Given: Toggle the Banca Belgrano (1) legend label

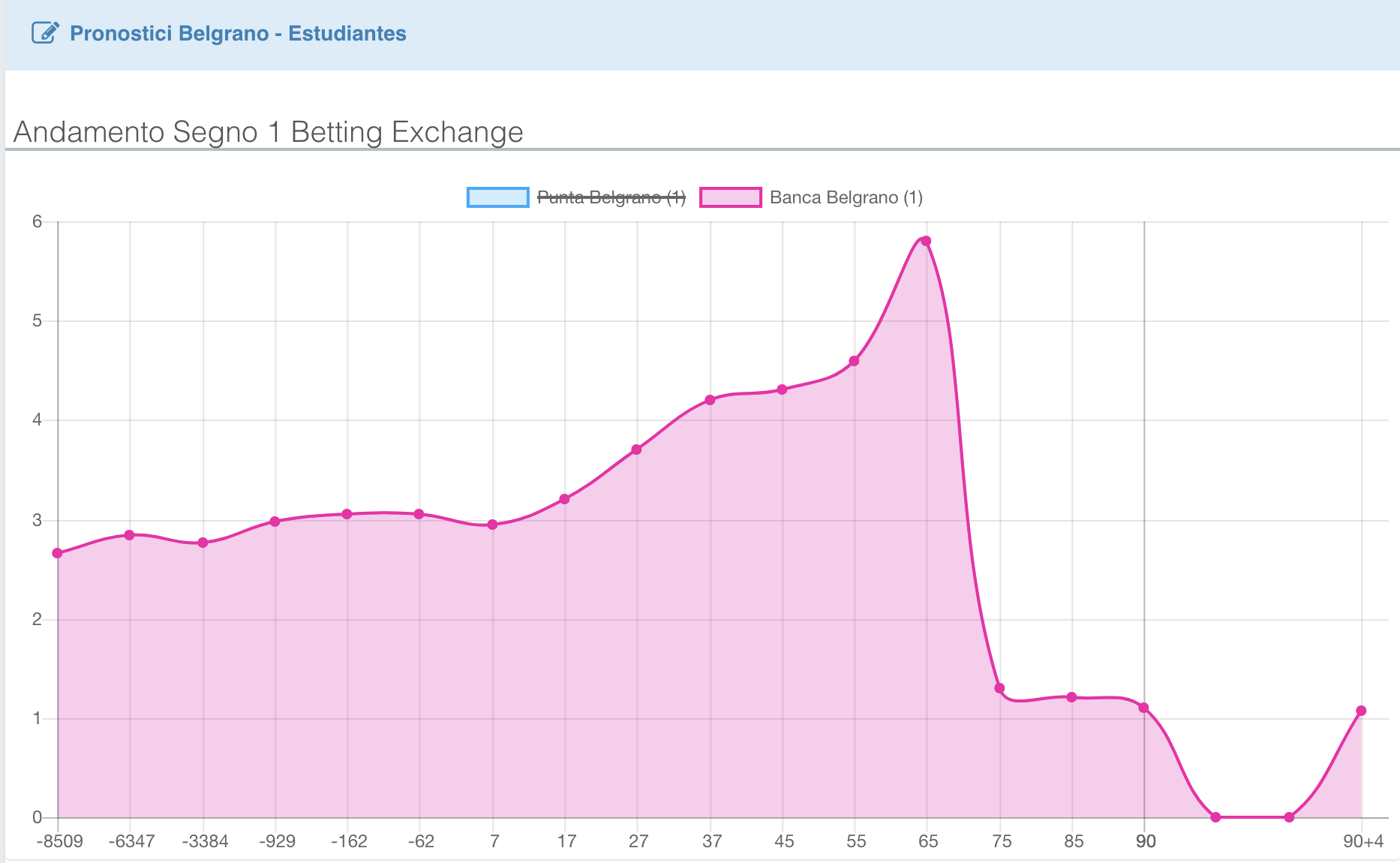Looking at the screenshot, I should tap(846, 197).
